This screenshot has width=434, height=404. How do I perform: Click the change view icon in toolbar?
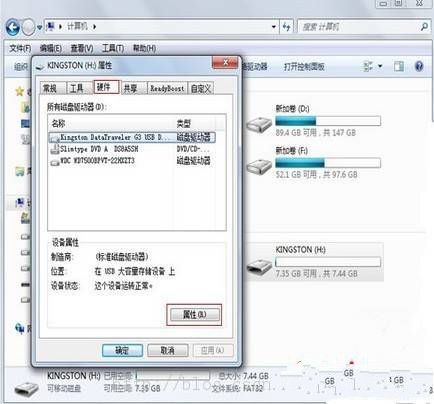[368, 66]
